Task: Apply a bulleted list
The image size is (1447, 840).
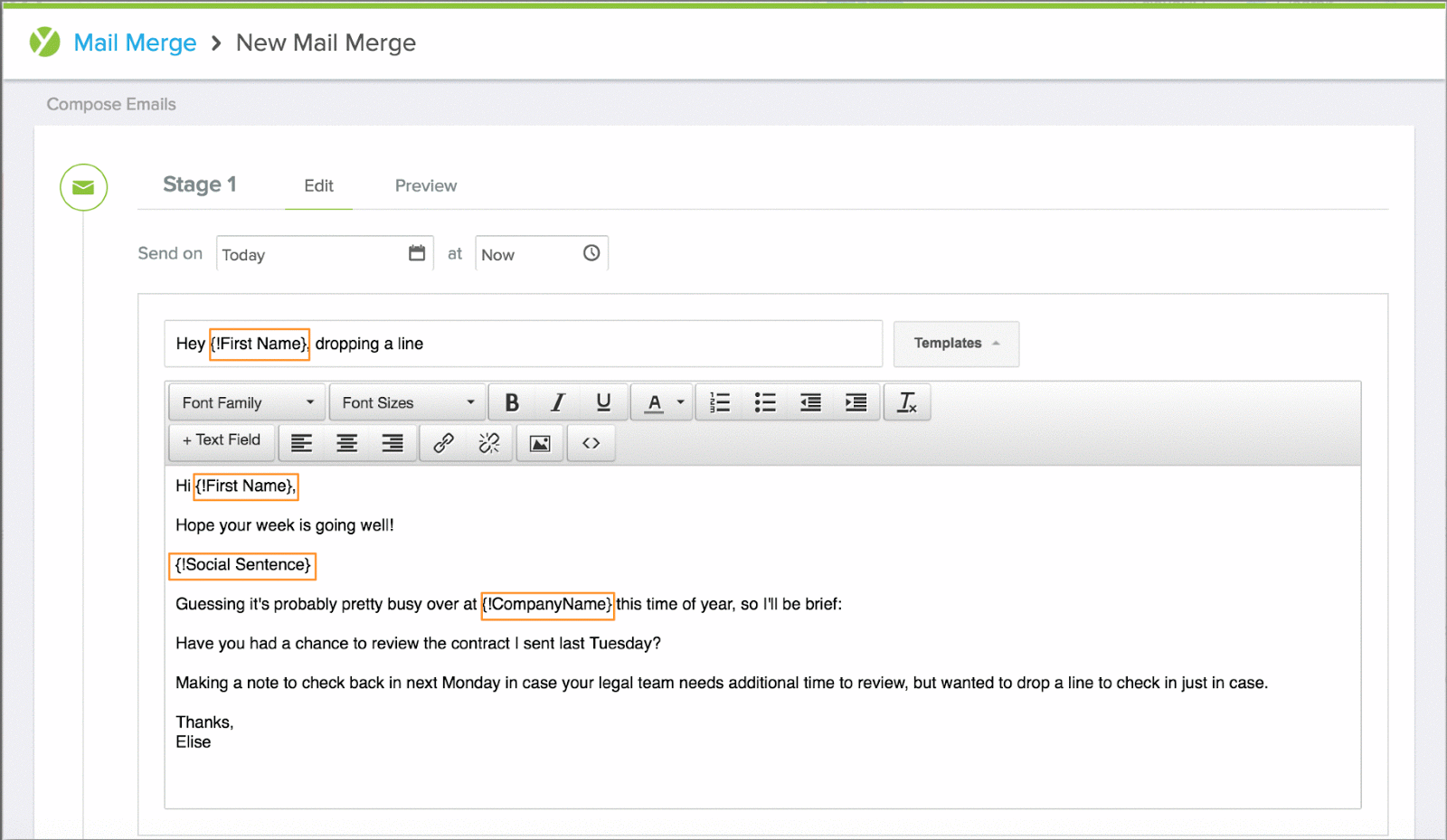Action: coord(764,401)
